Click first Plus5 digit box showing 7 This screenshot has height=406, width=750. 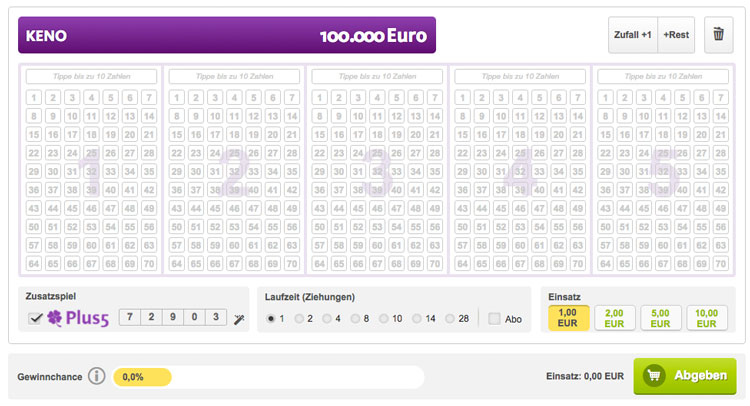coord(128,317)
